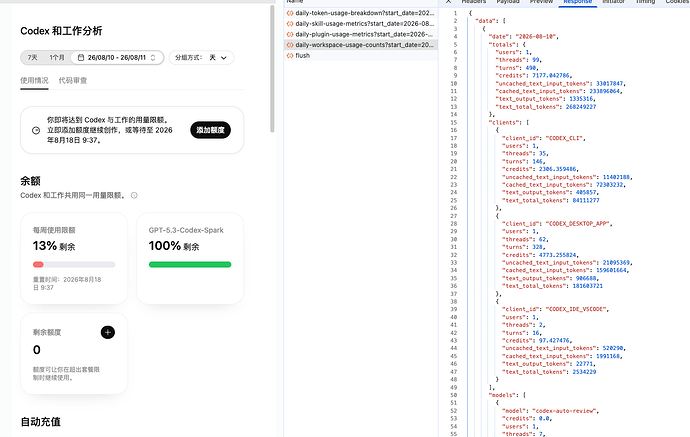Select the daily-workspace-usage-counts network request
Viewport: 690px width, 437px height.
(x=361, y=45)
